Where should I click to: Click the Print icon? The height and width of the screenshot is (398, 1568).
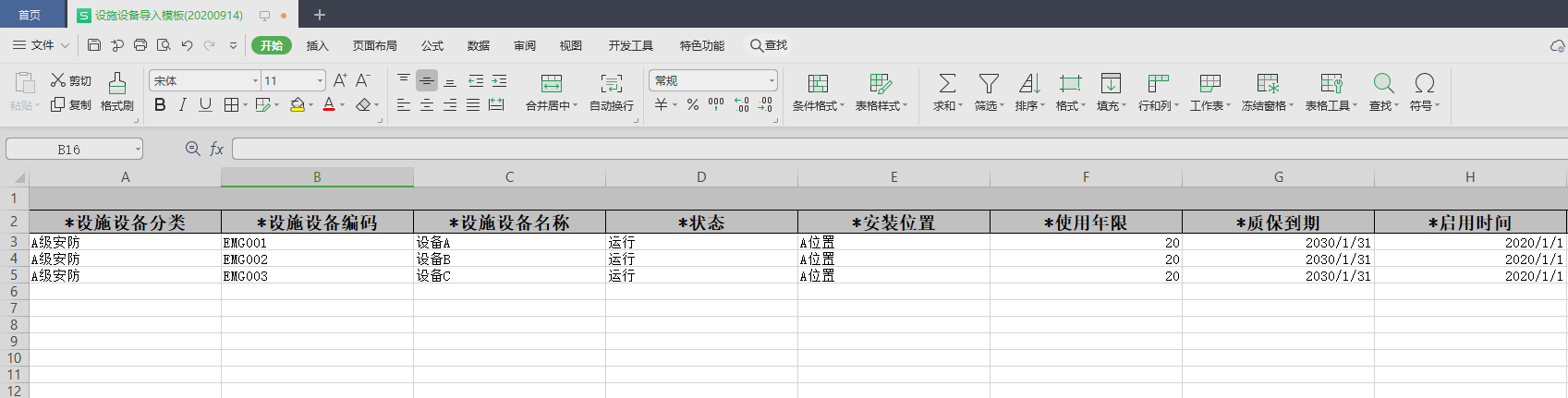click(x=140, y=44)
